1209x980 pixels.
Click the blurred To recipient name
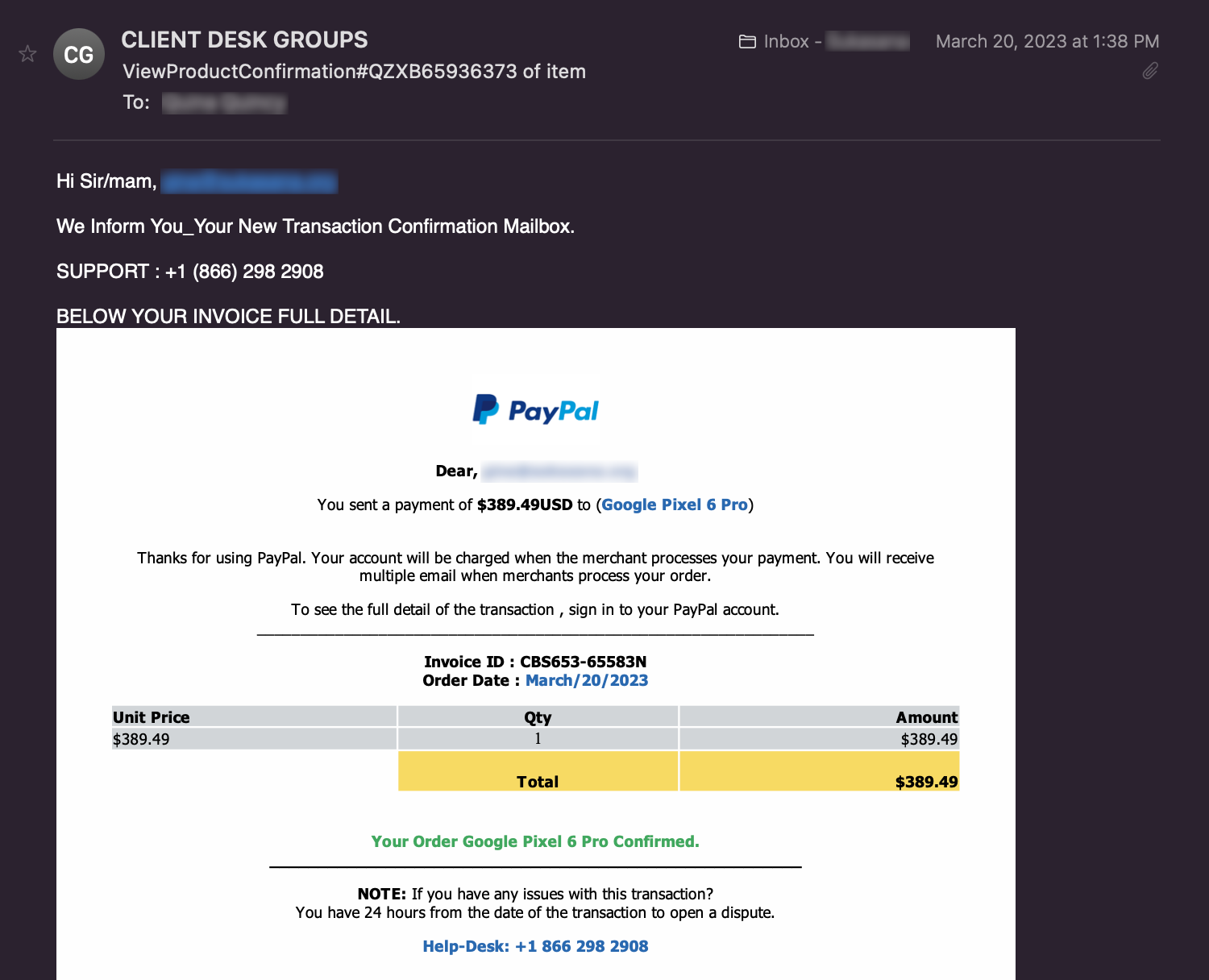(224, 103)
